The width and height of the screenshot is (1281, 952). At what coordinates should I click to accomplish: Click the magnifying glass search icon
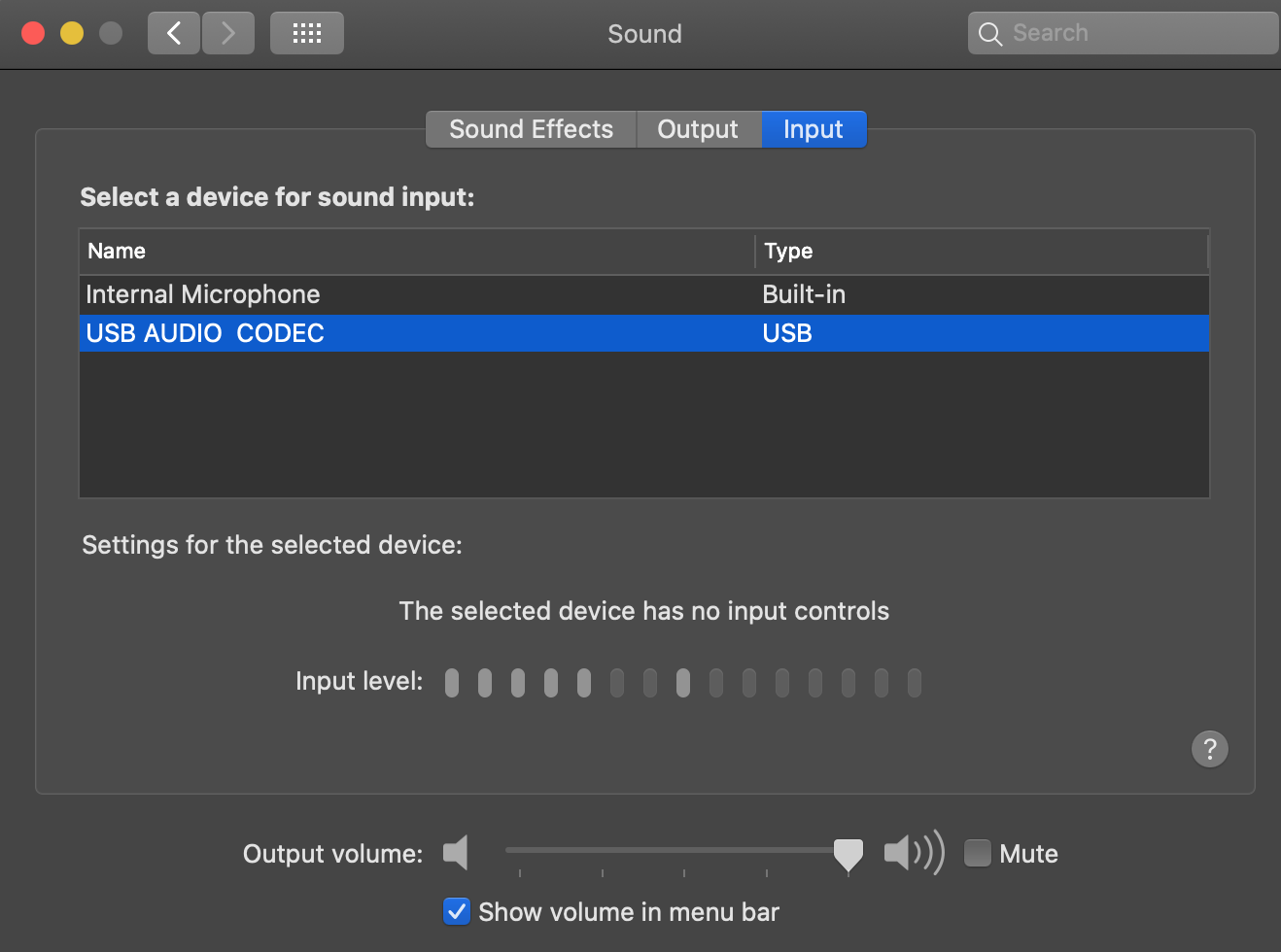pos(990,34)
